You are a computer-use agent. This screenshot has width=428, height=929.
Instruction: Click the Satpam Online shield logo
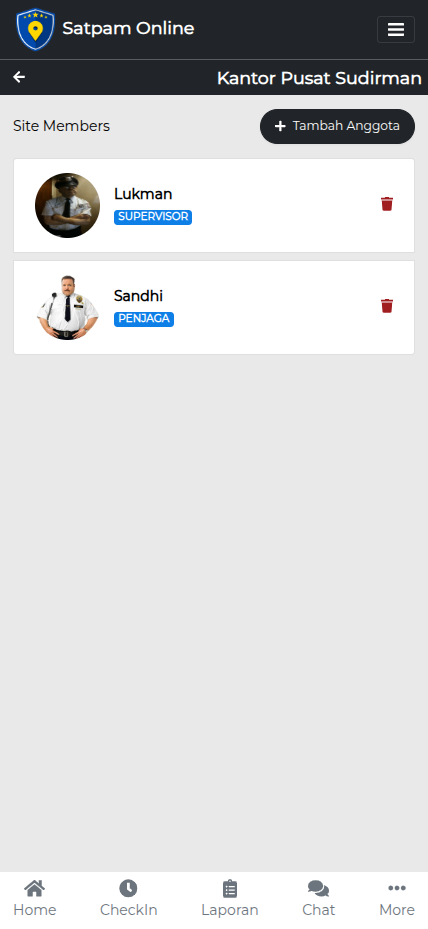click(x=36, y=29)
